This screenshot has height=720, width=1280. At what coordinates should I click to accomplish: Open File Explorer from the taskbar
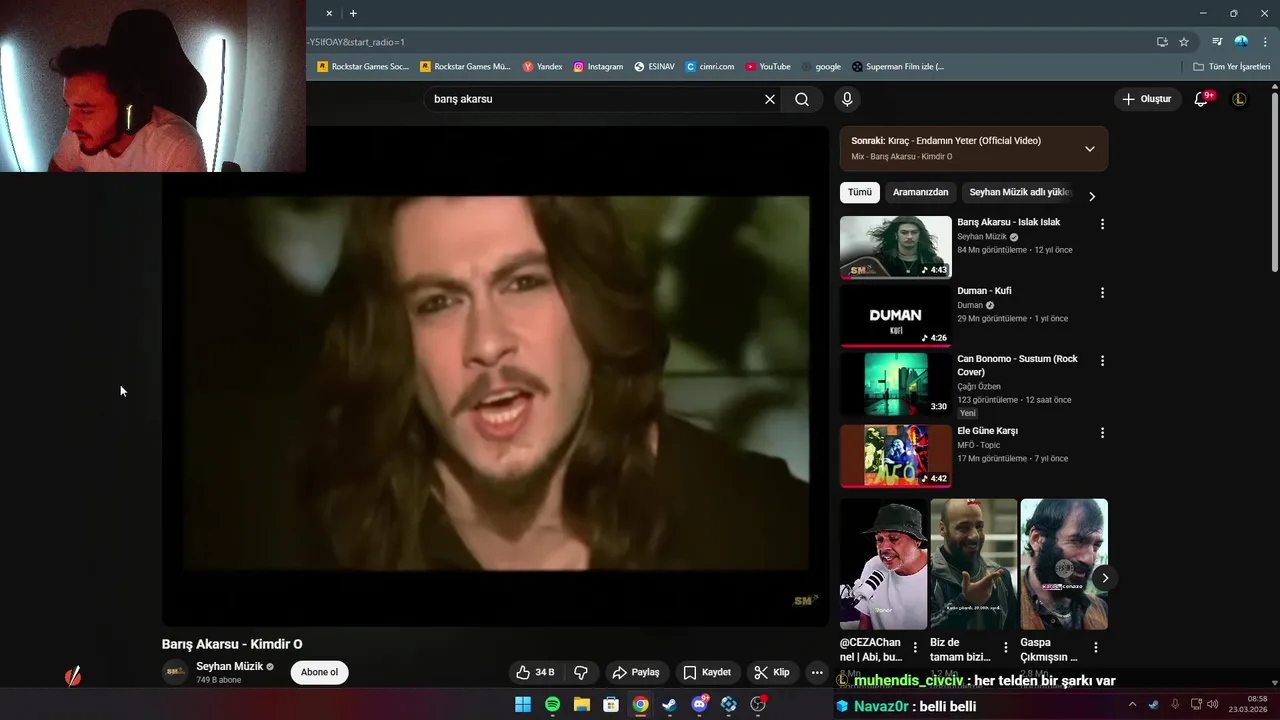(581, 705)
